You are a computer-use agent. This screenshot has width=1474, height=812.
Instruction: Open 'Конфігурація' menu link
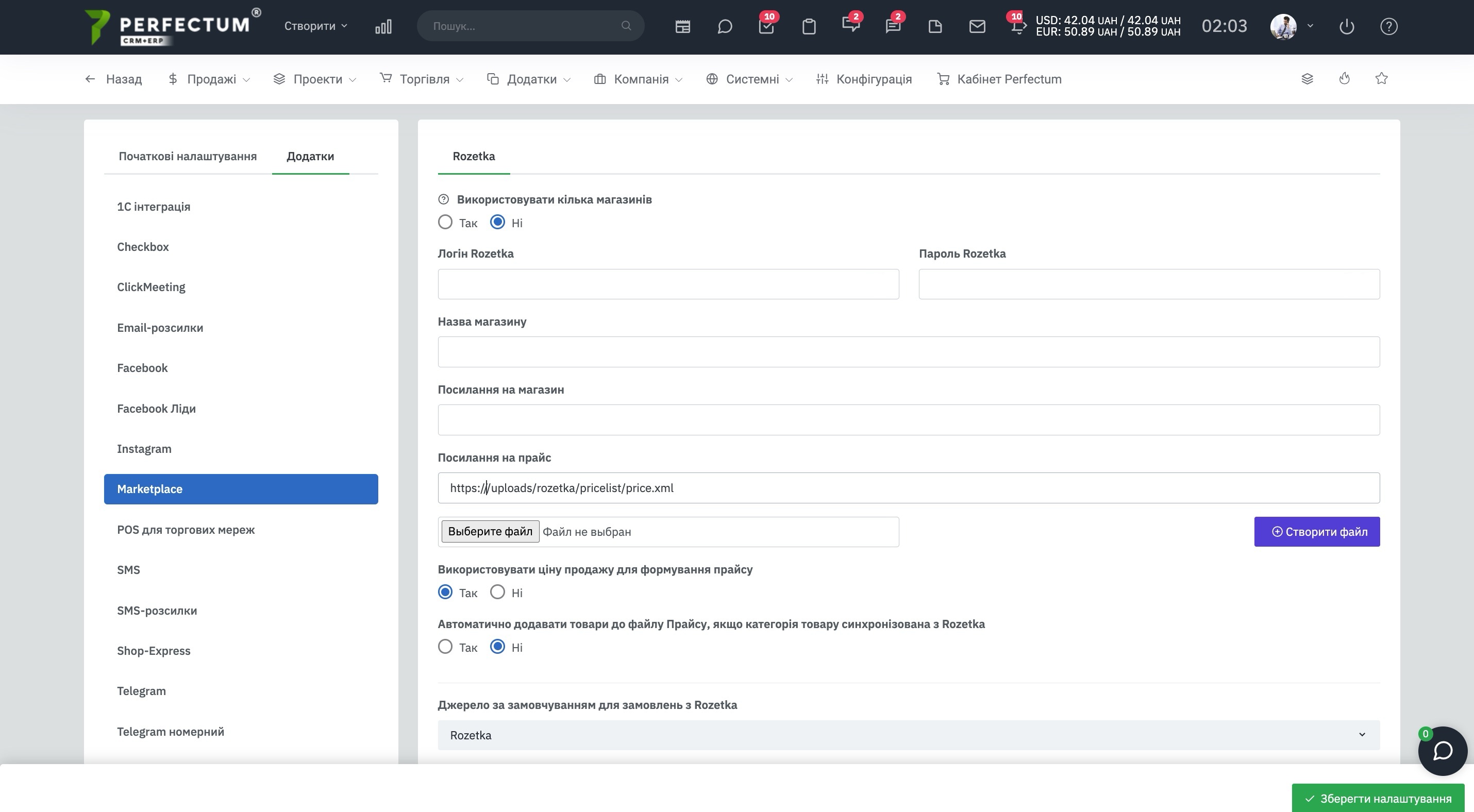point(863,79)
